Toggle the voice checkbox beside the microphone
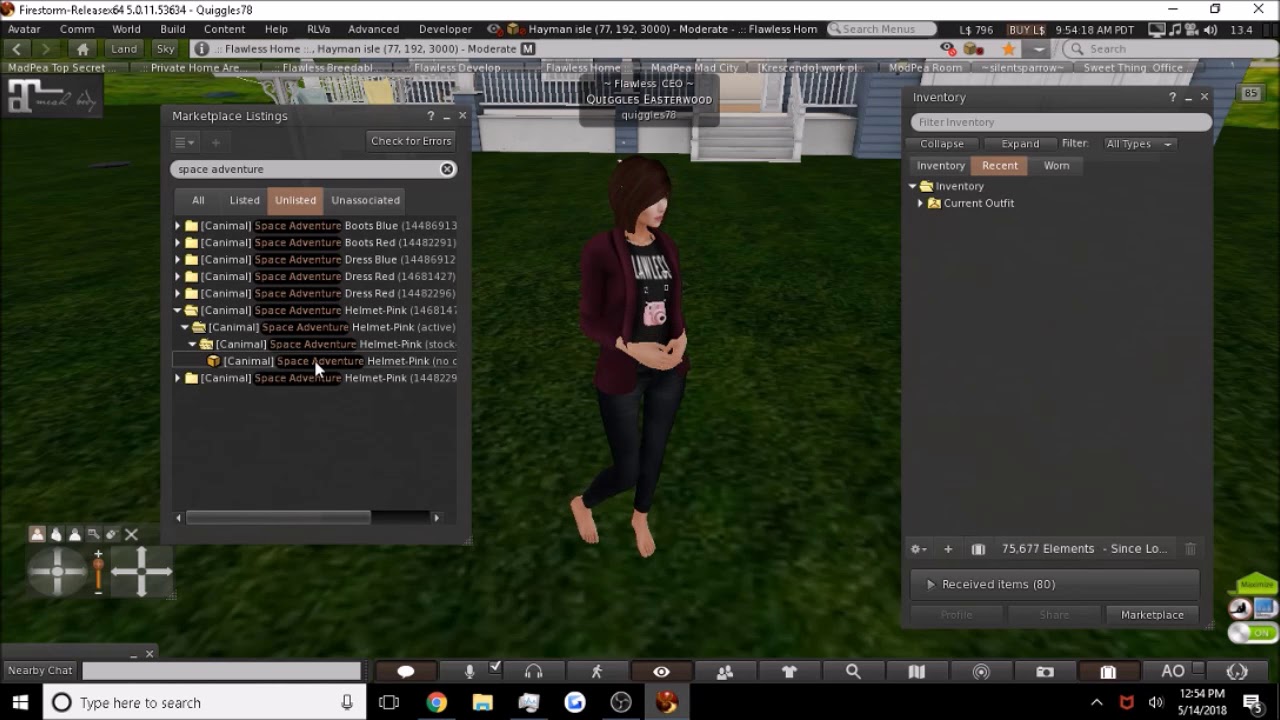This screenshot has width=1280, height=720. click(x=494, y=666)
